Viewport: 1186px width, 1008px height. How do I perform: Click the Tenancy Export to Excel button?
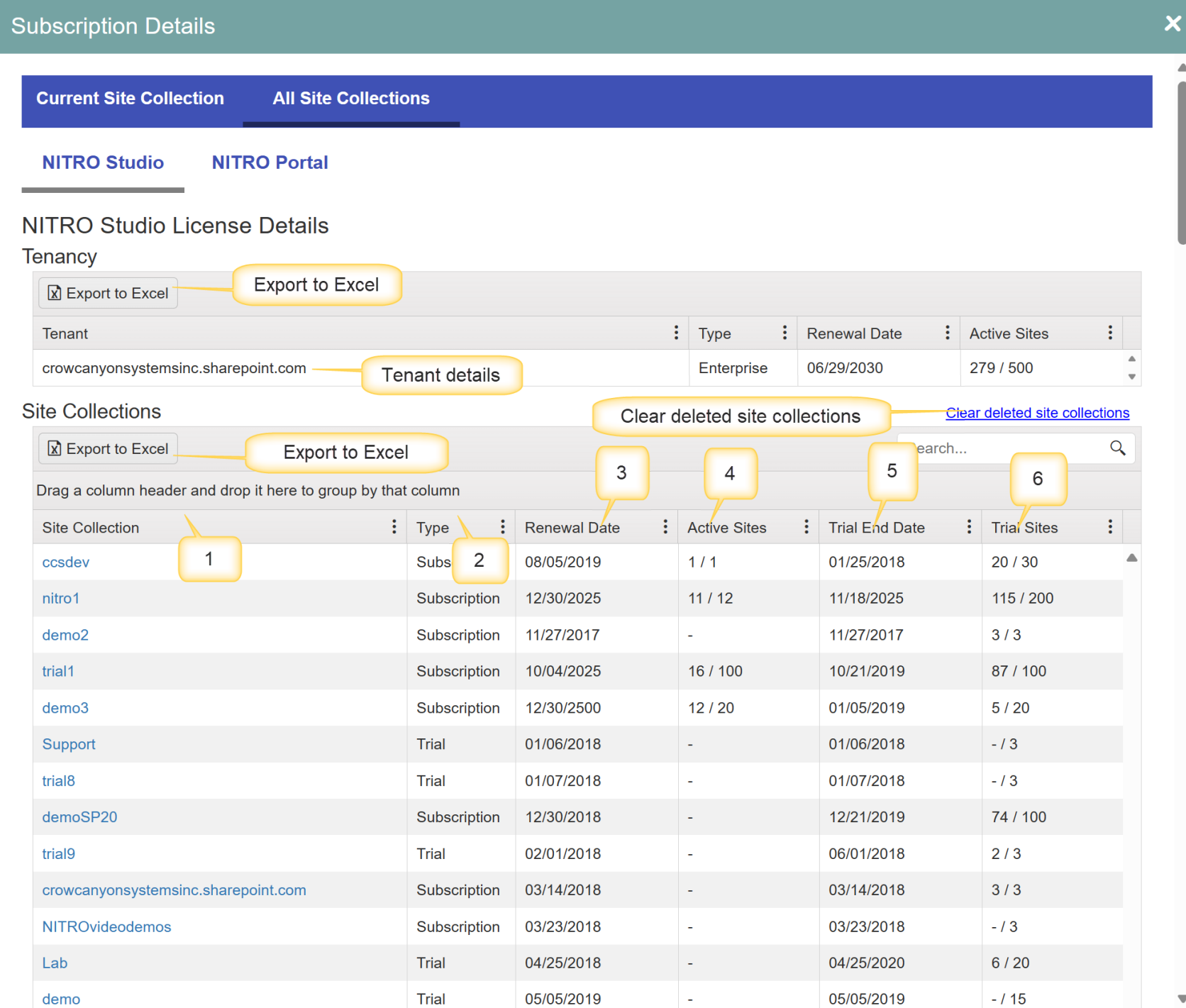pyautogui.click(x=108, y=293)
